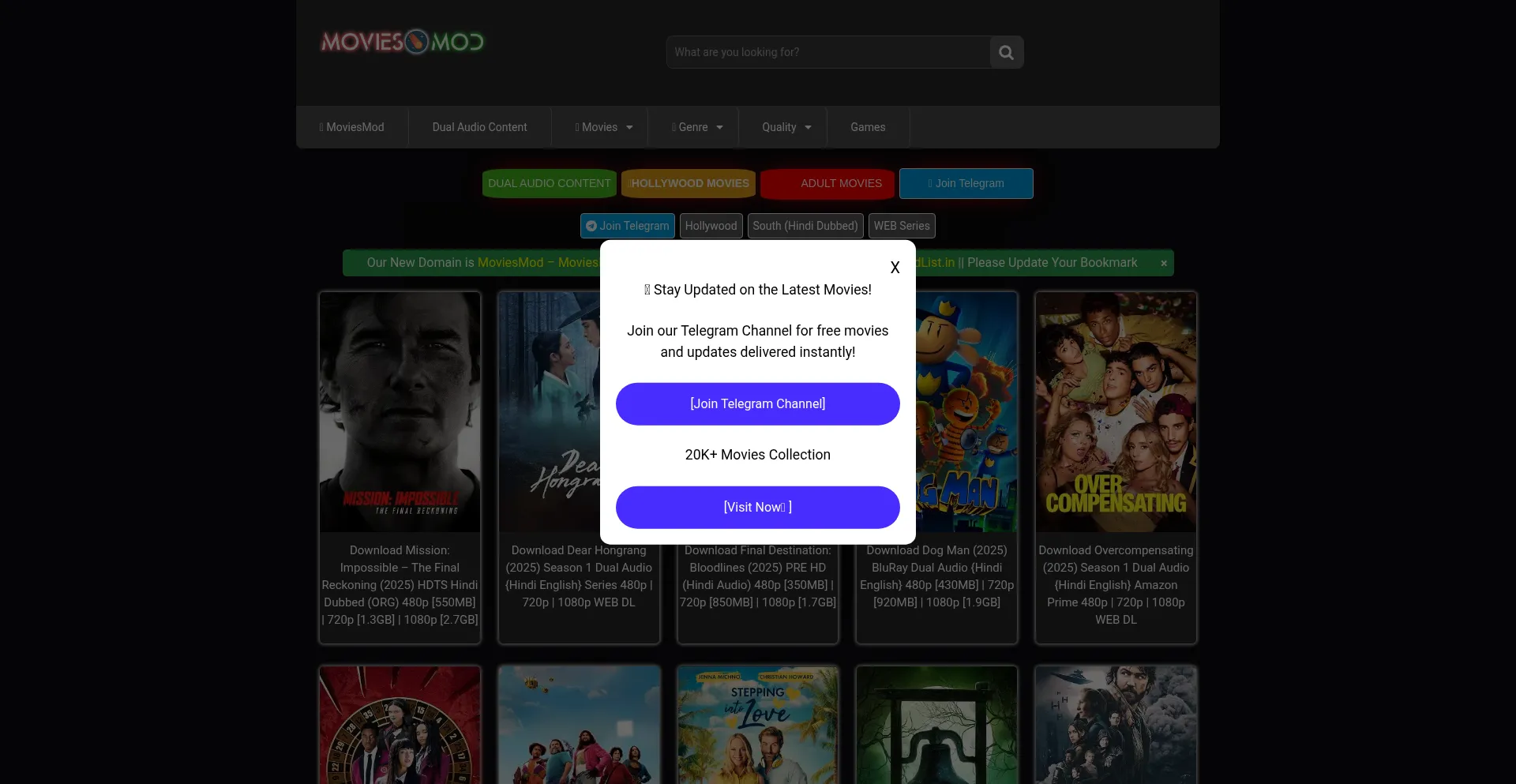Click the 'Download Dear Hongrang (2025)' title link
1516x784 pixels.
[x=579, y=576]
